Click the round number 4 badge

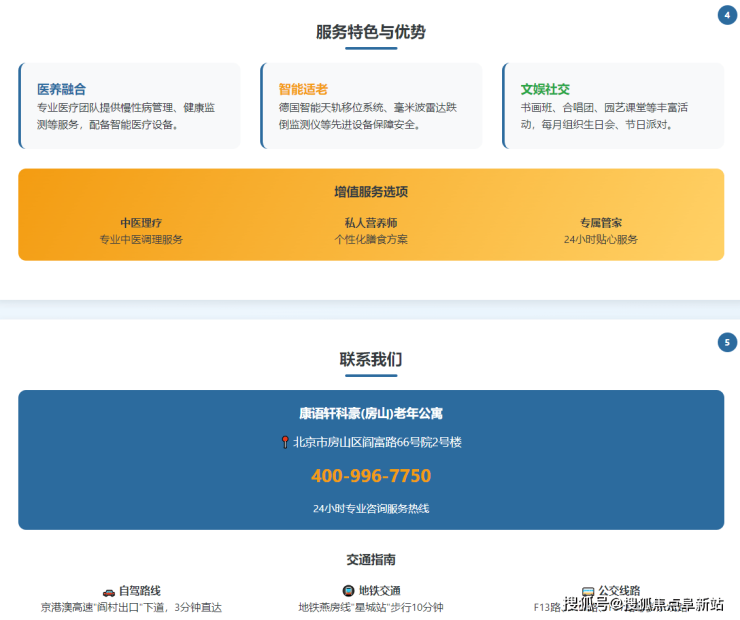coord(727,15)
